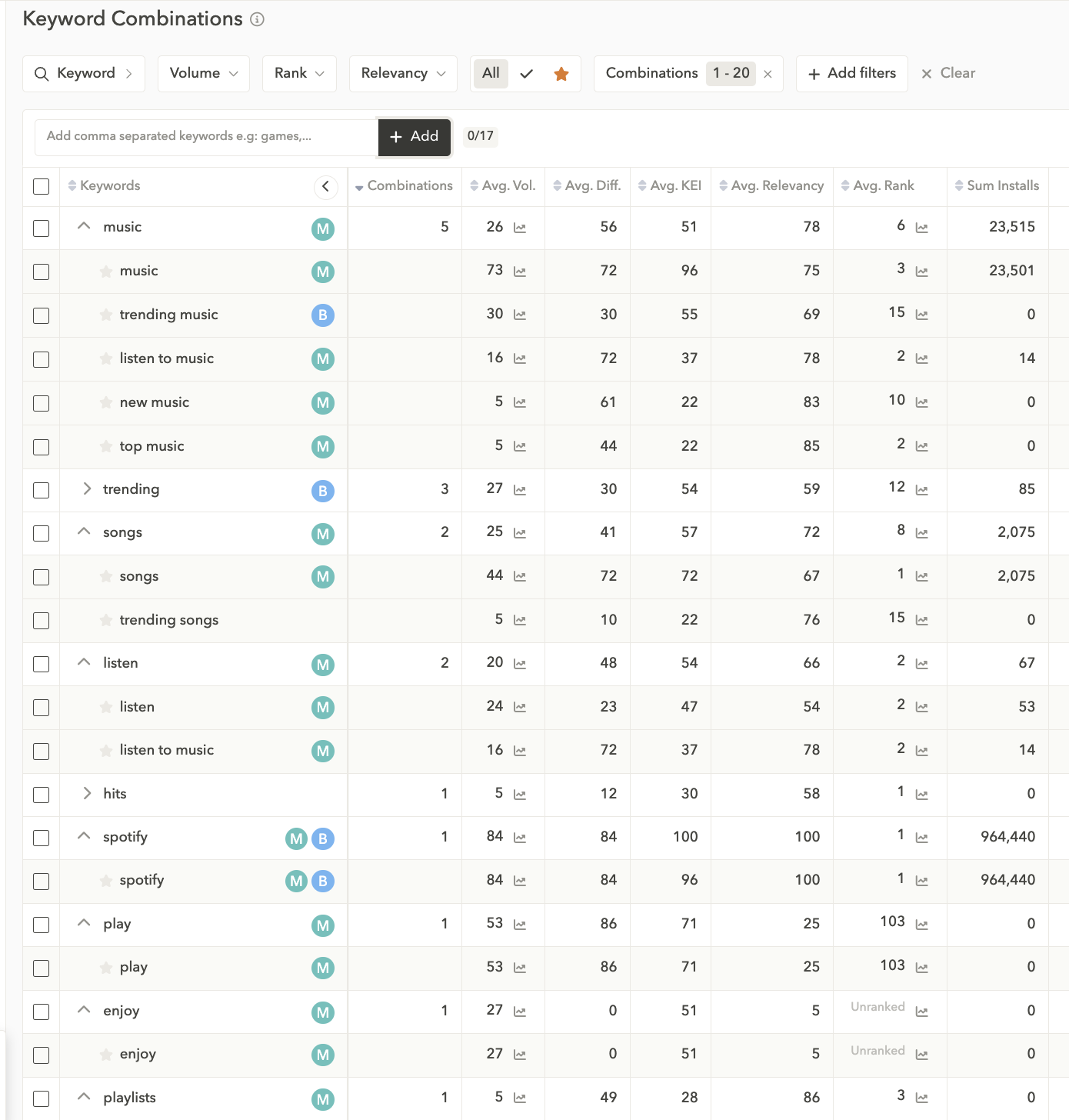Image resolution: width=1069 pixels, height=1120 pixels.
Task: Select the checkmark filter icon
Action: click(527, 74)
